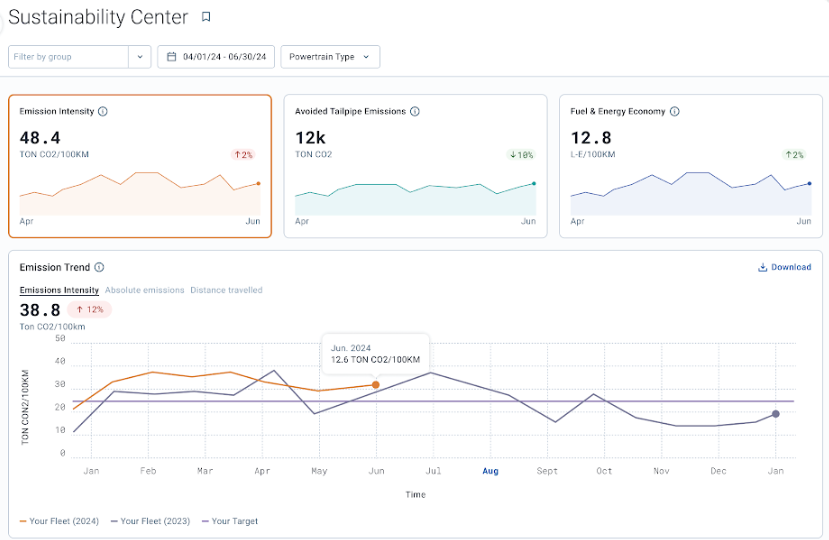Open info icon next to Fuel & Energy Economy
Viewport: 829px width, 540px height.
(675, 112)
